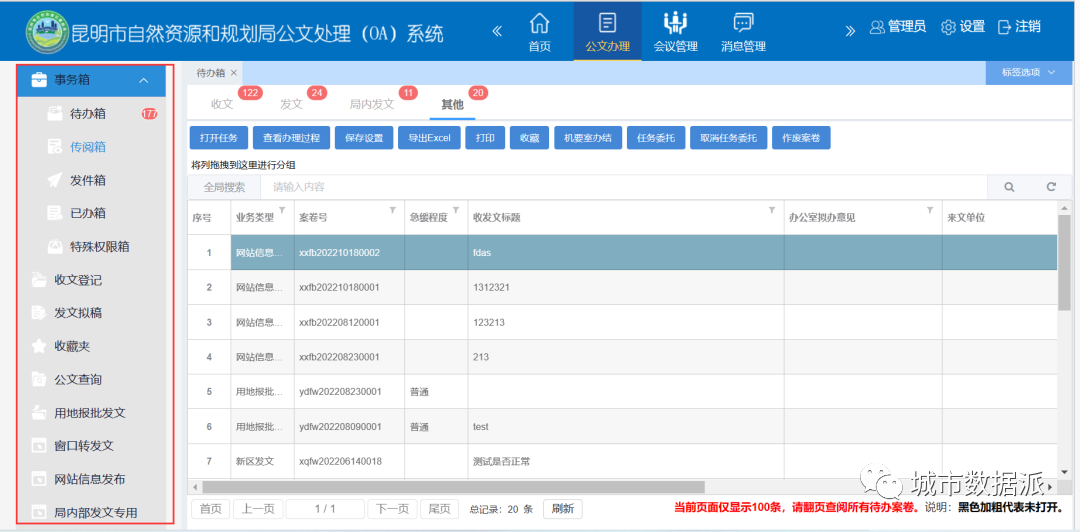Screen dimensions: 1080x532
Task: Close the 待办箱 tab
Action: pyautogui.click(x=233, y=72)
